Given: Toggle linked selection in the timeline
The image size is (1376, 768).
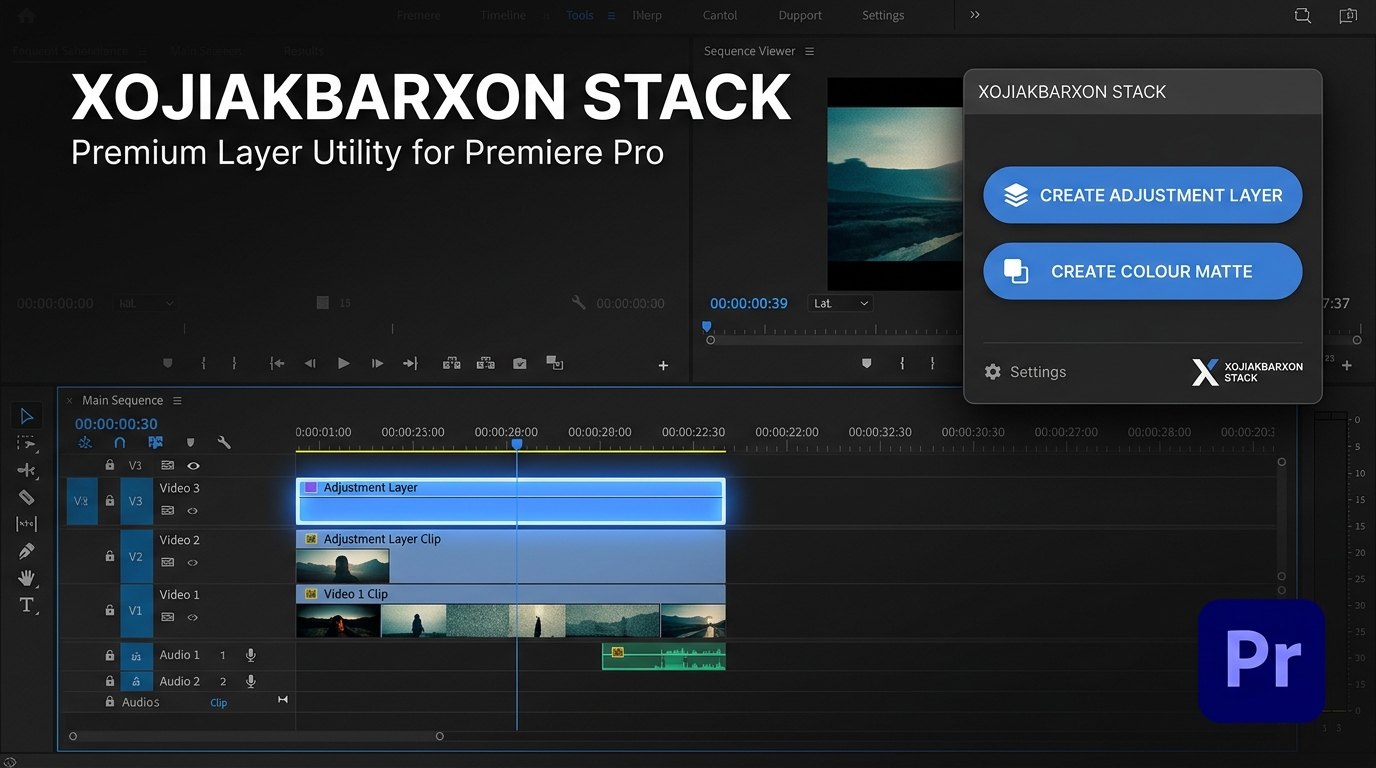Looking at the screenshot, I should (x=155, y=442).
